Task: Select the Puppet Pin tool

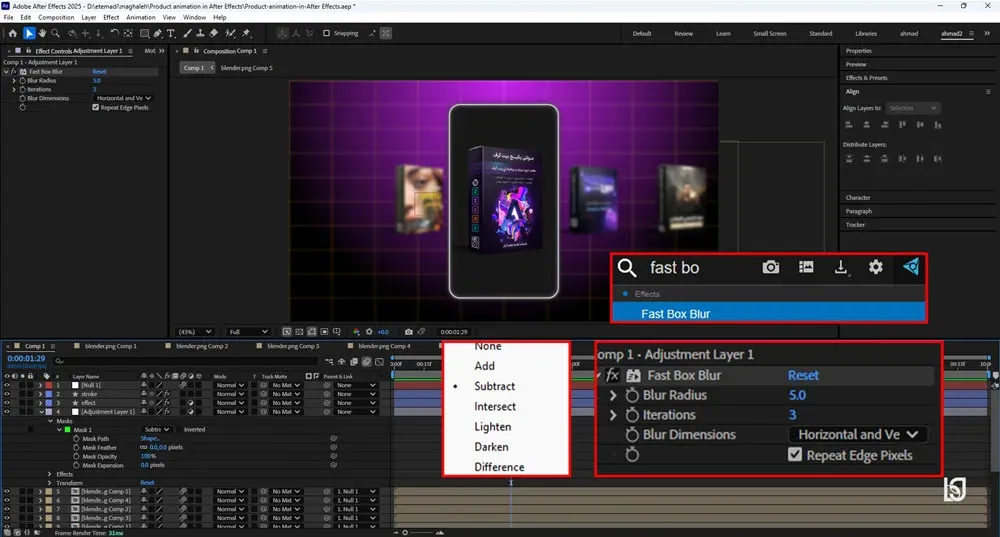Action: point(246,33)
